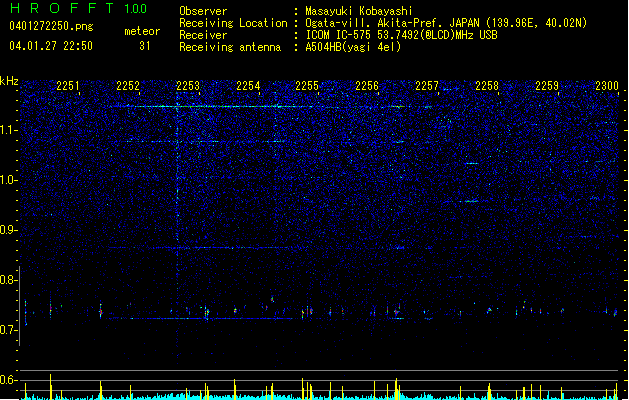Click the 2254 time marker
The width and height of the screenshot is (629, 400).
[x=248, y=86]
